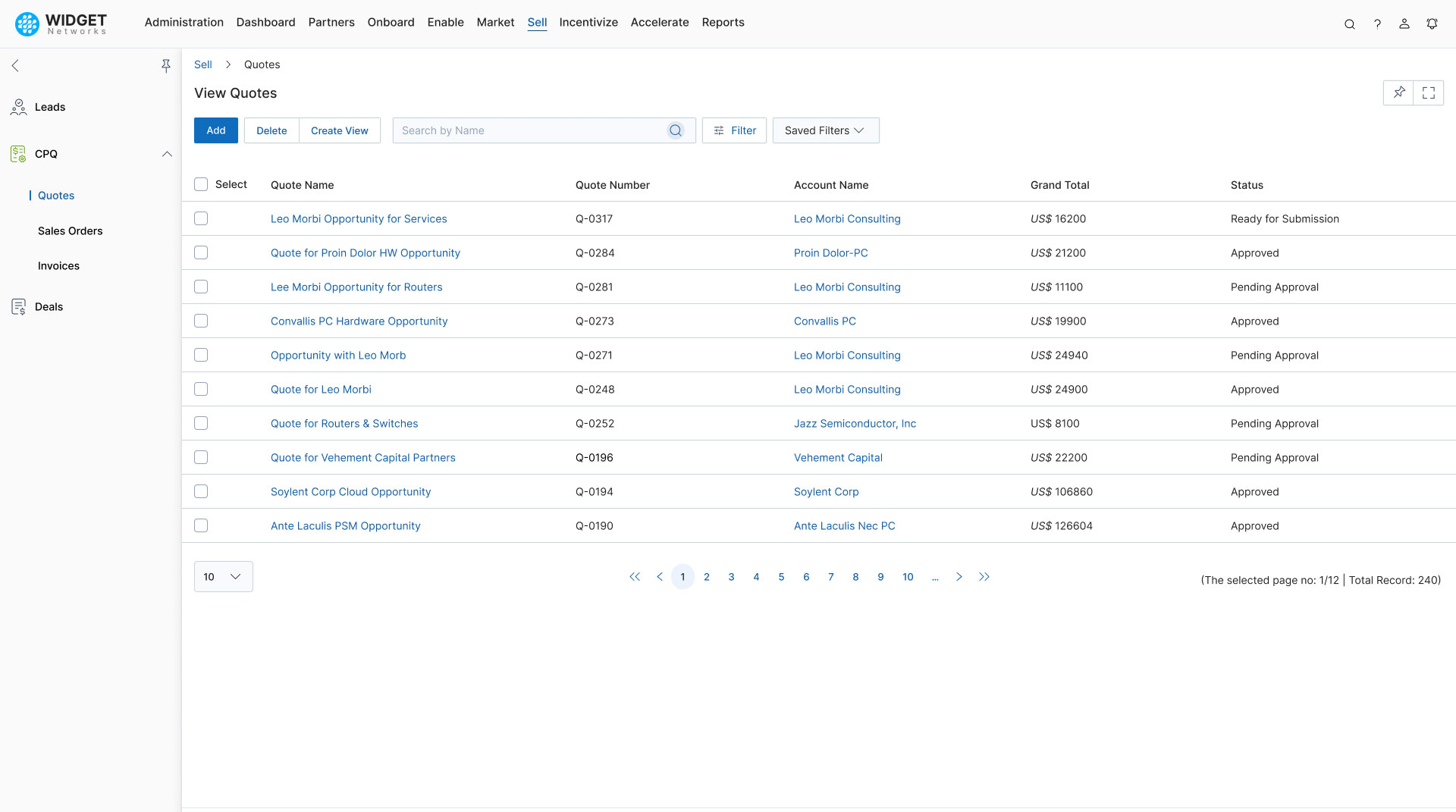
Task: Click the Leads icon in sidebar
Action: pyautogui.click(x=19, y=108)
